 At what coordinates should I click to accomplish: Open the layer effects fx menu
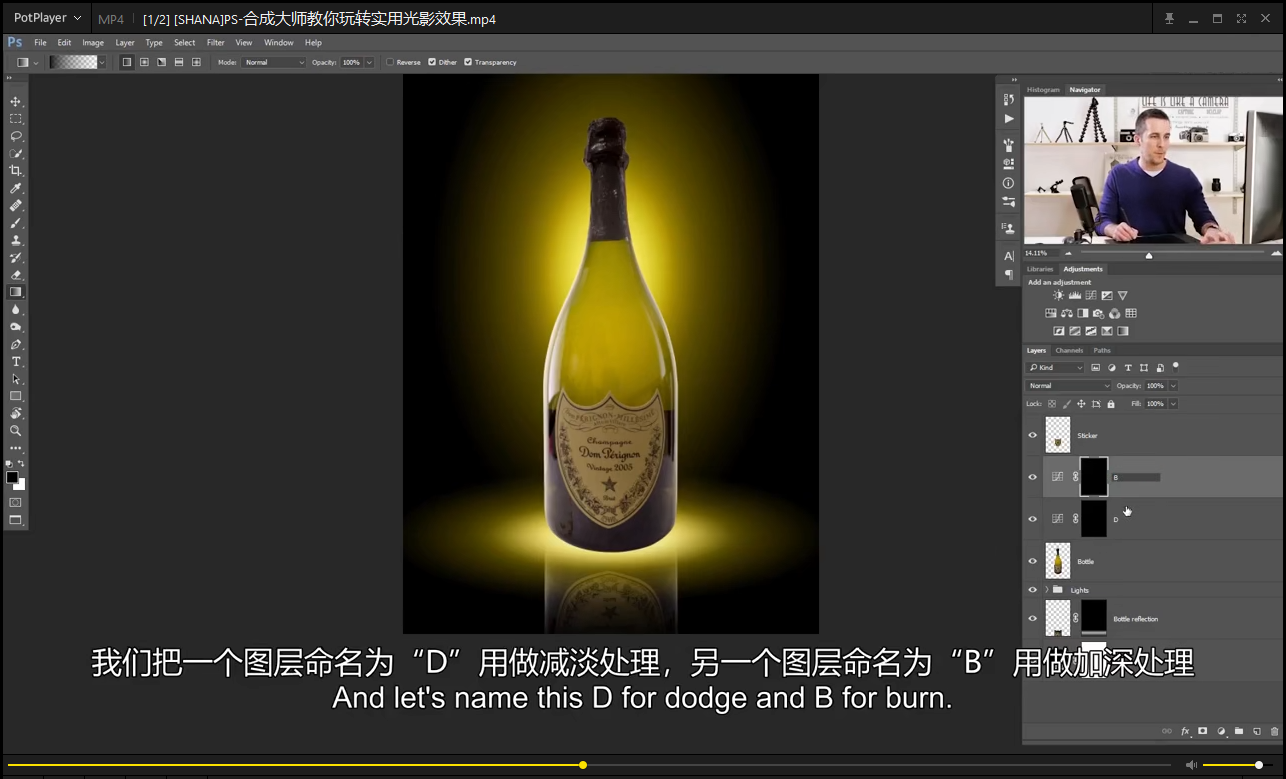click(1185, 731)
